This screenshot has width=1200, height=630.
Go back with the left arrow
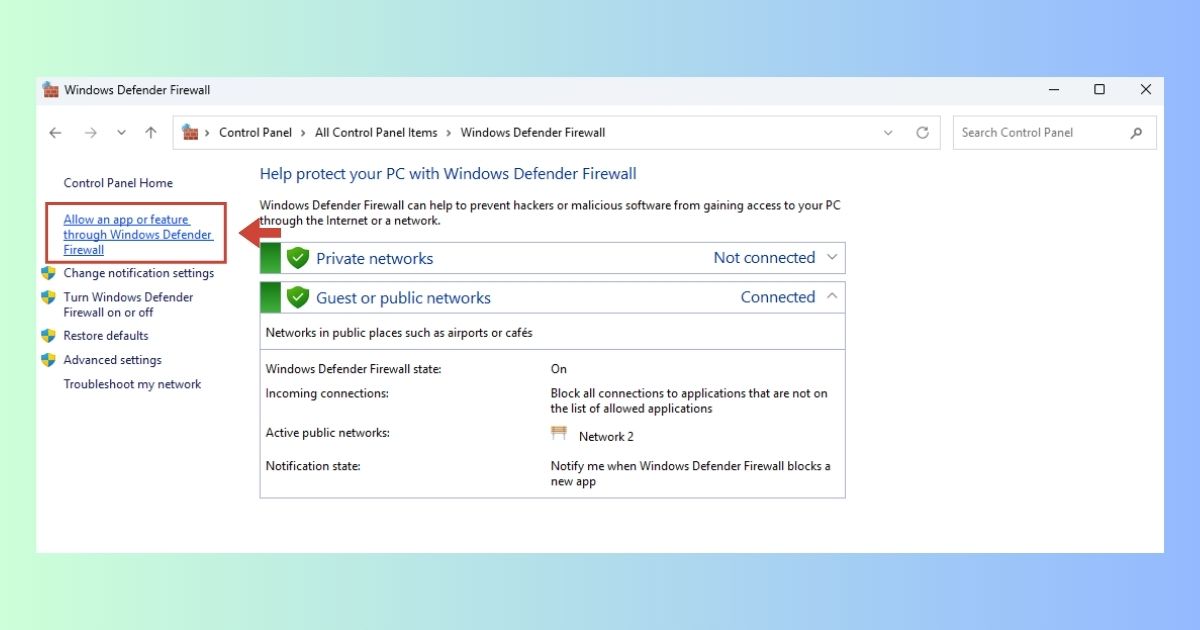[55, 133]
